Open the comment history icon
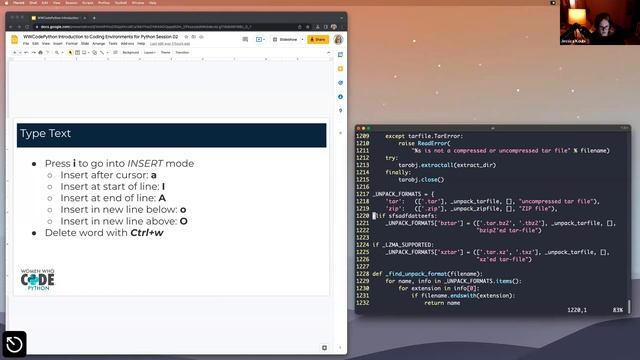The image size is (640, 360). 245,40
